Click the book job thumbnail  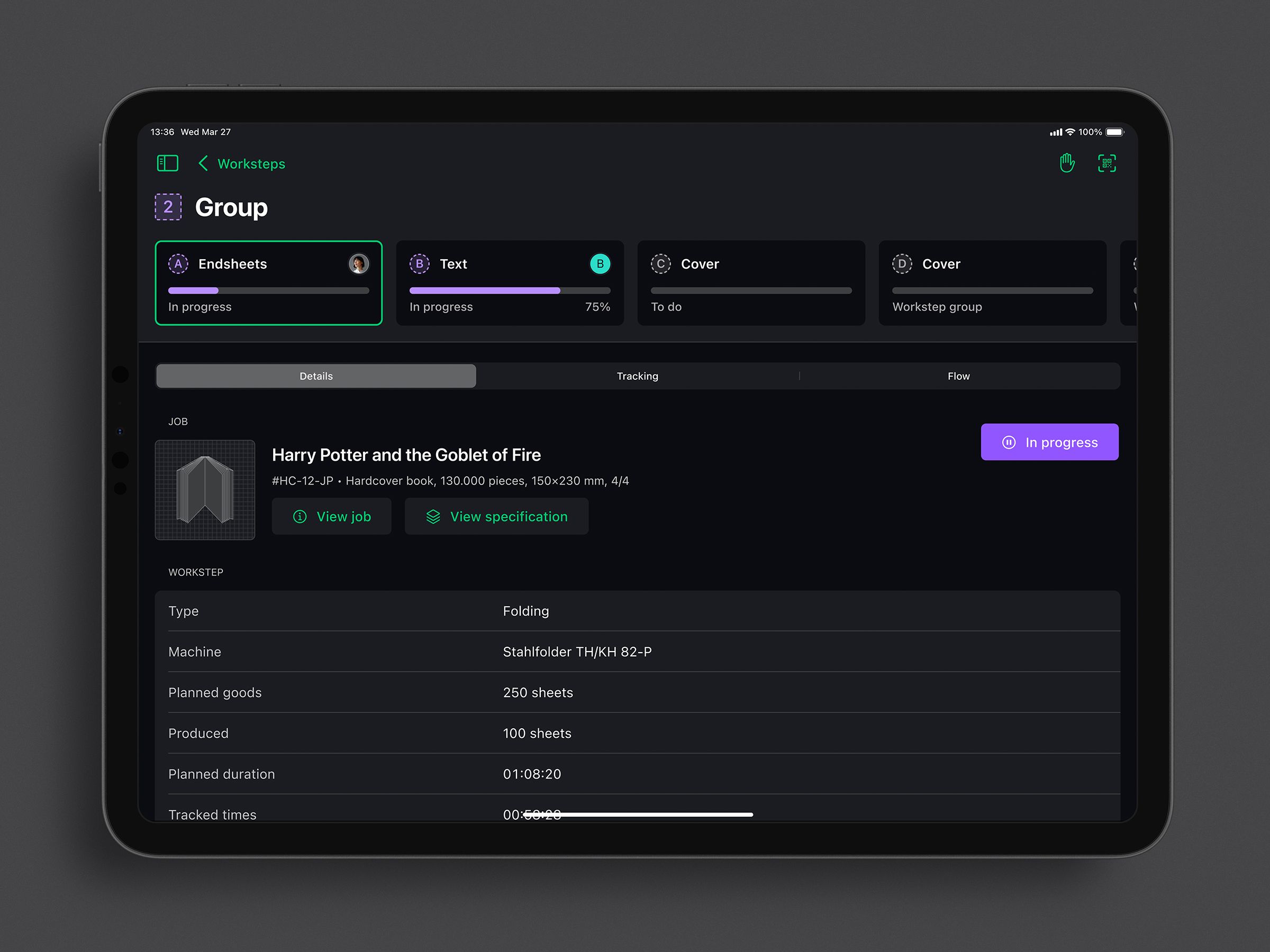(x=205, y=490)
